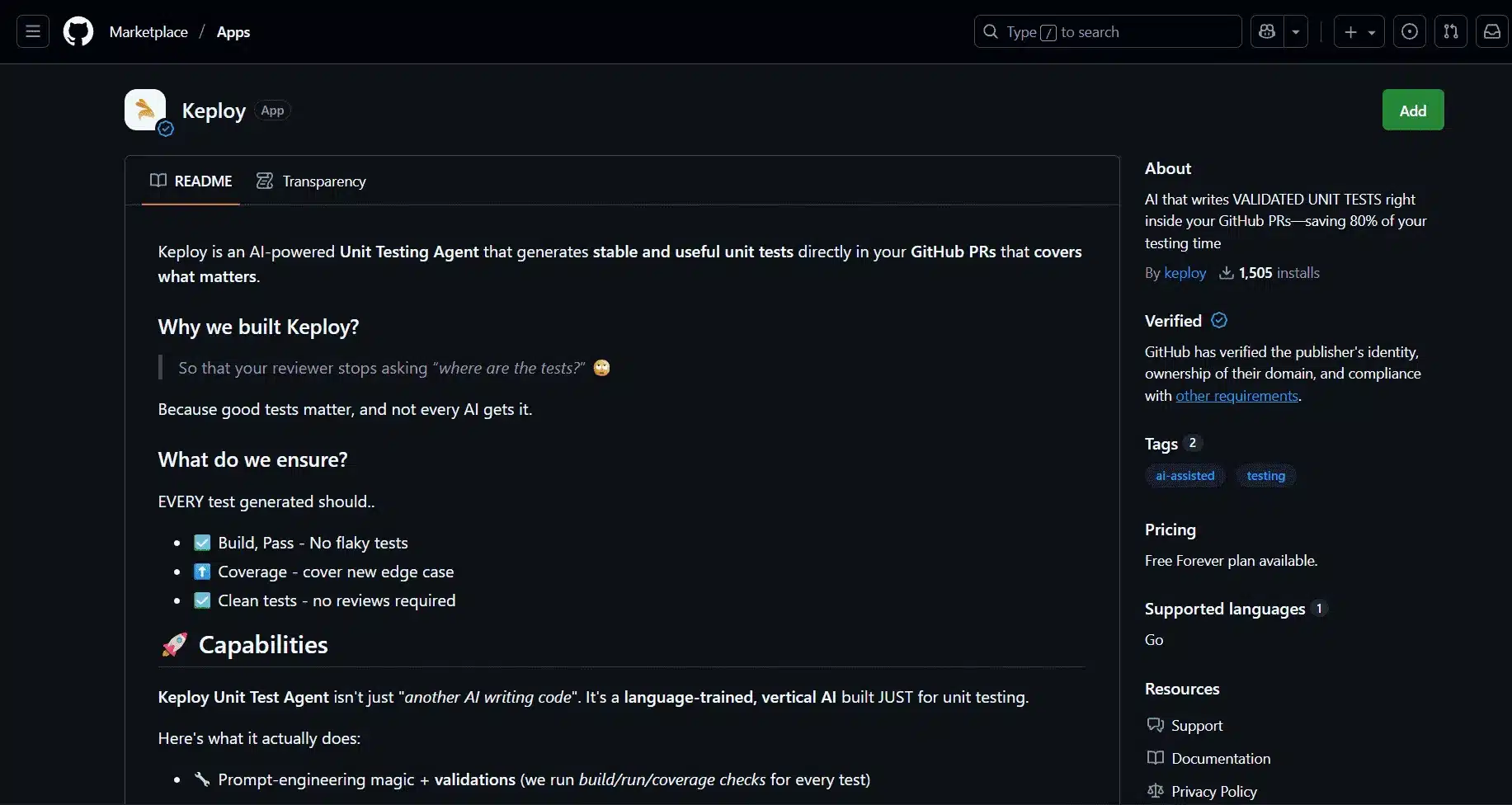Open the Pull Requests icon in header
Image resolution: width=1512 pixels, height=805 pixels.
[1451, 32]
